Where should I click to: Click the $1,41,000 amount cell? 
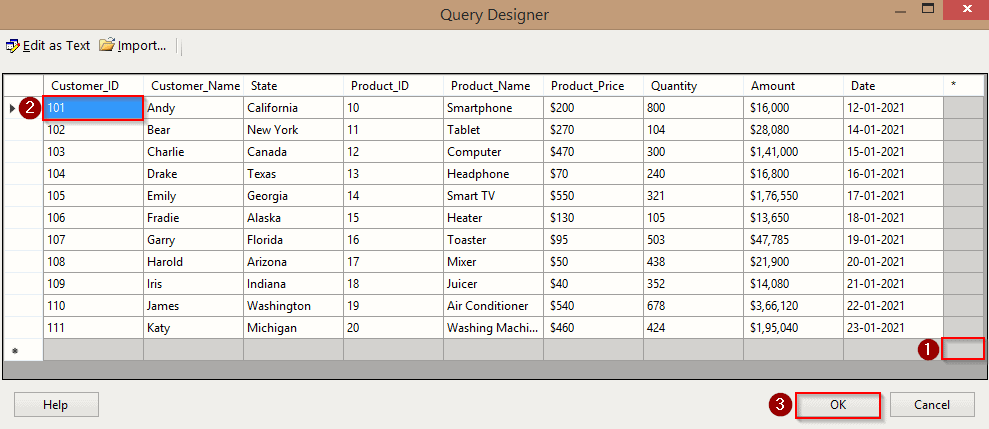[x=793, y=152]
